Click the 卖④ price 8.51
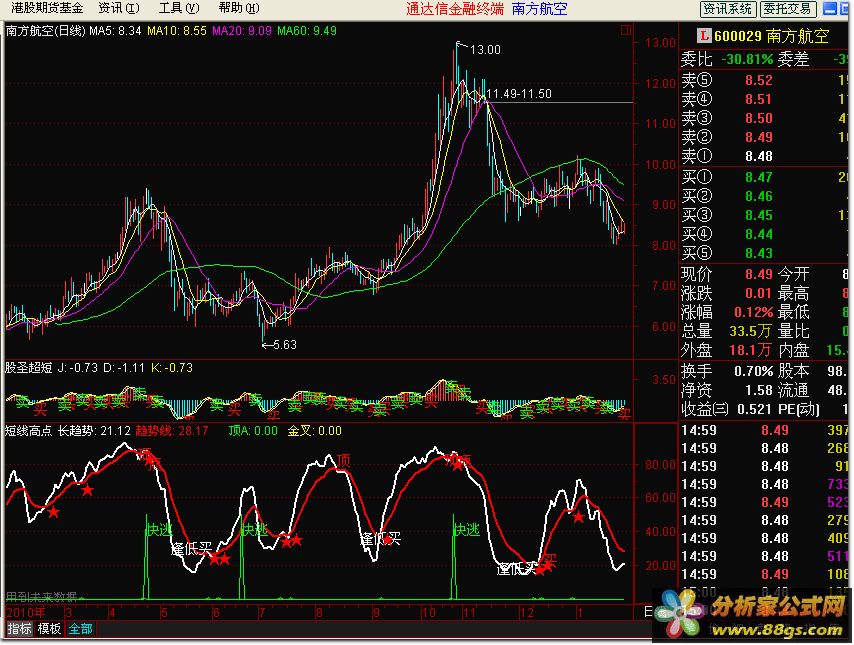Image resolution: width=854 pixels, height=645 pixels. click(759, 99)
